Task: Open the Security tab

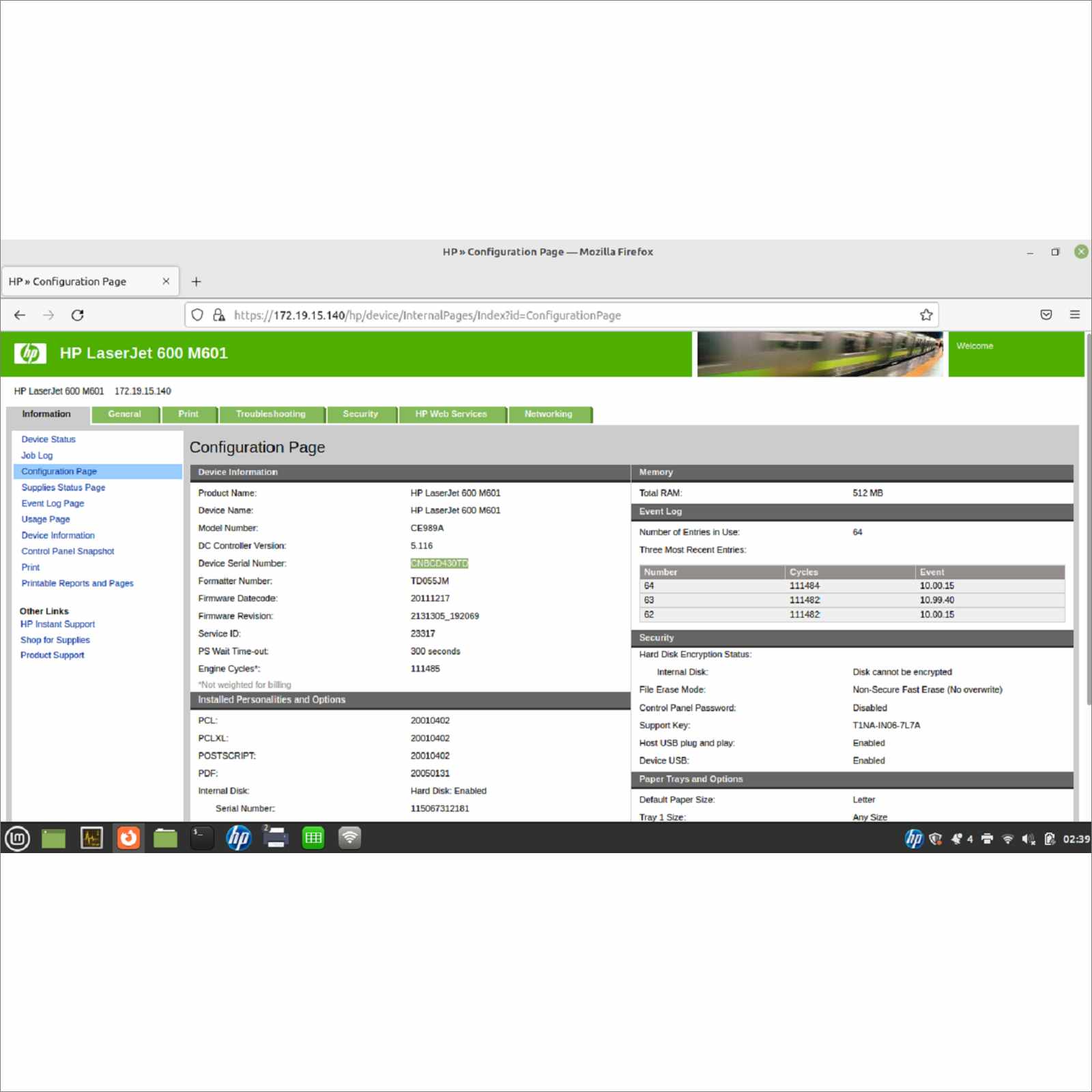Action: point(361,414)
